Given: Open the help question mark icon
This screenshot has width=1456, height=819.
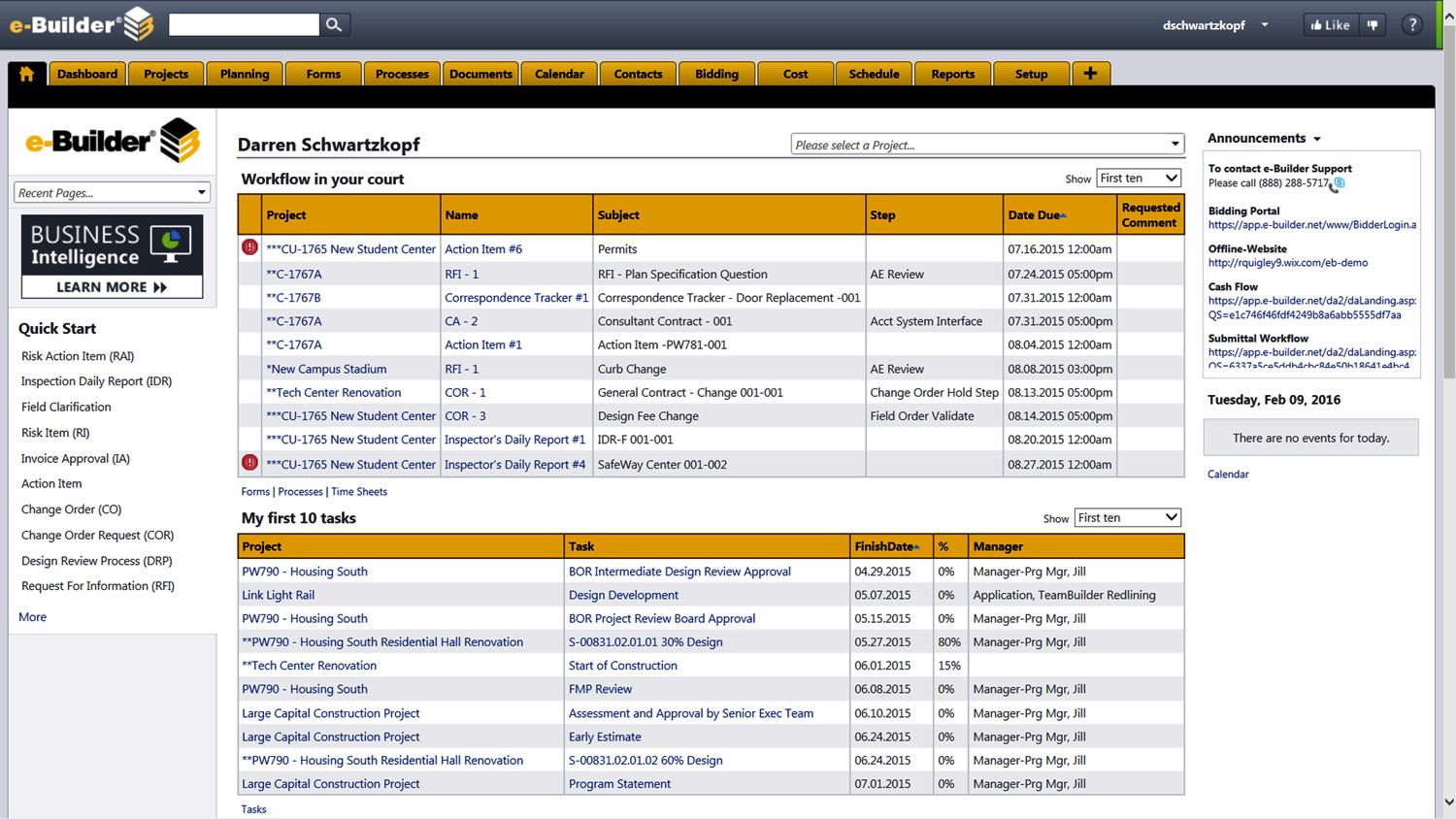Looking at the screenshot, I should pyautogui.click(x=1412, y=25).
